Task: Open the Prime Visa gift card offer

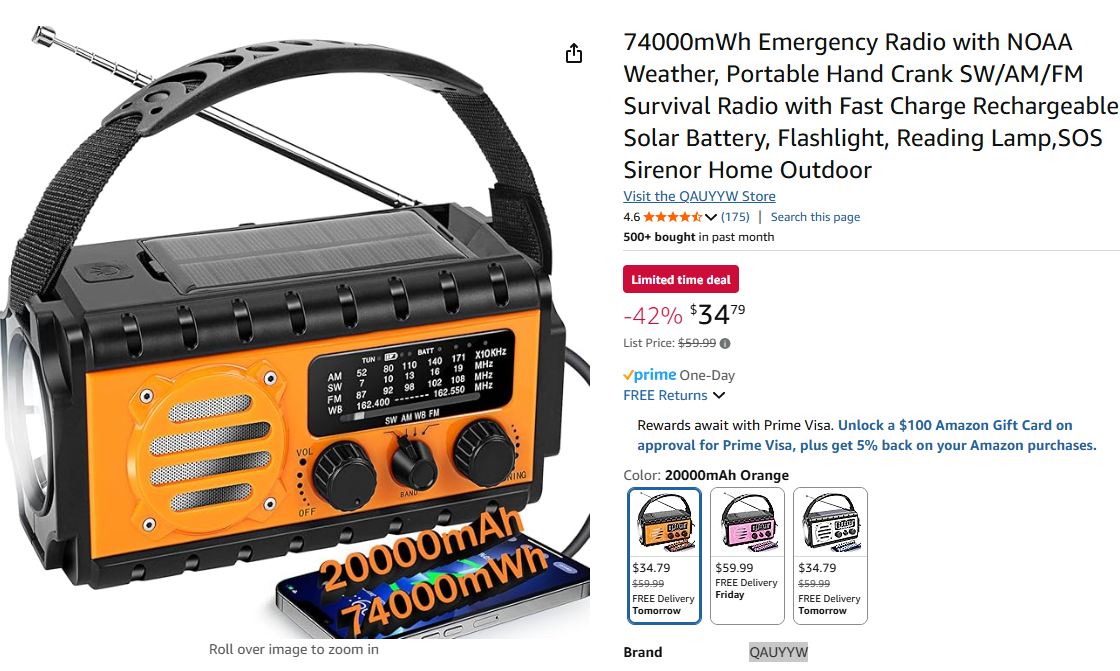Action: tap(866, 435)
